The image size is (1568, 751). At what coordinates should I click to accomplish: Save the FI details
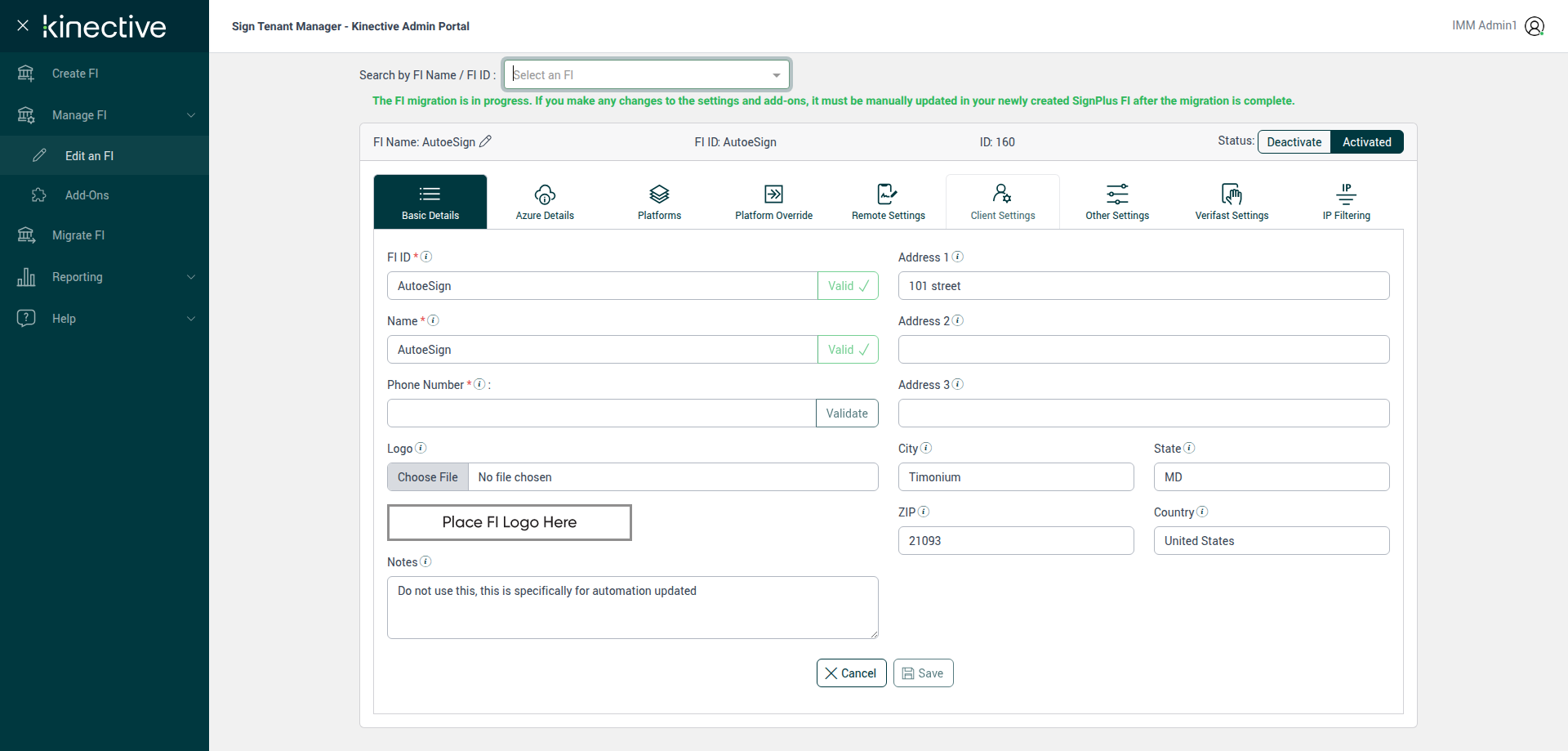(924, 673)
